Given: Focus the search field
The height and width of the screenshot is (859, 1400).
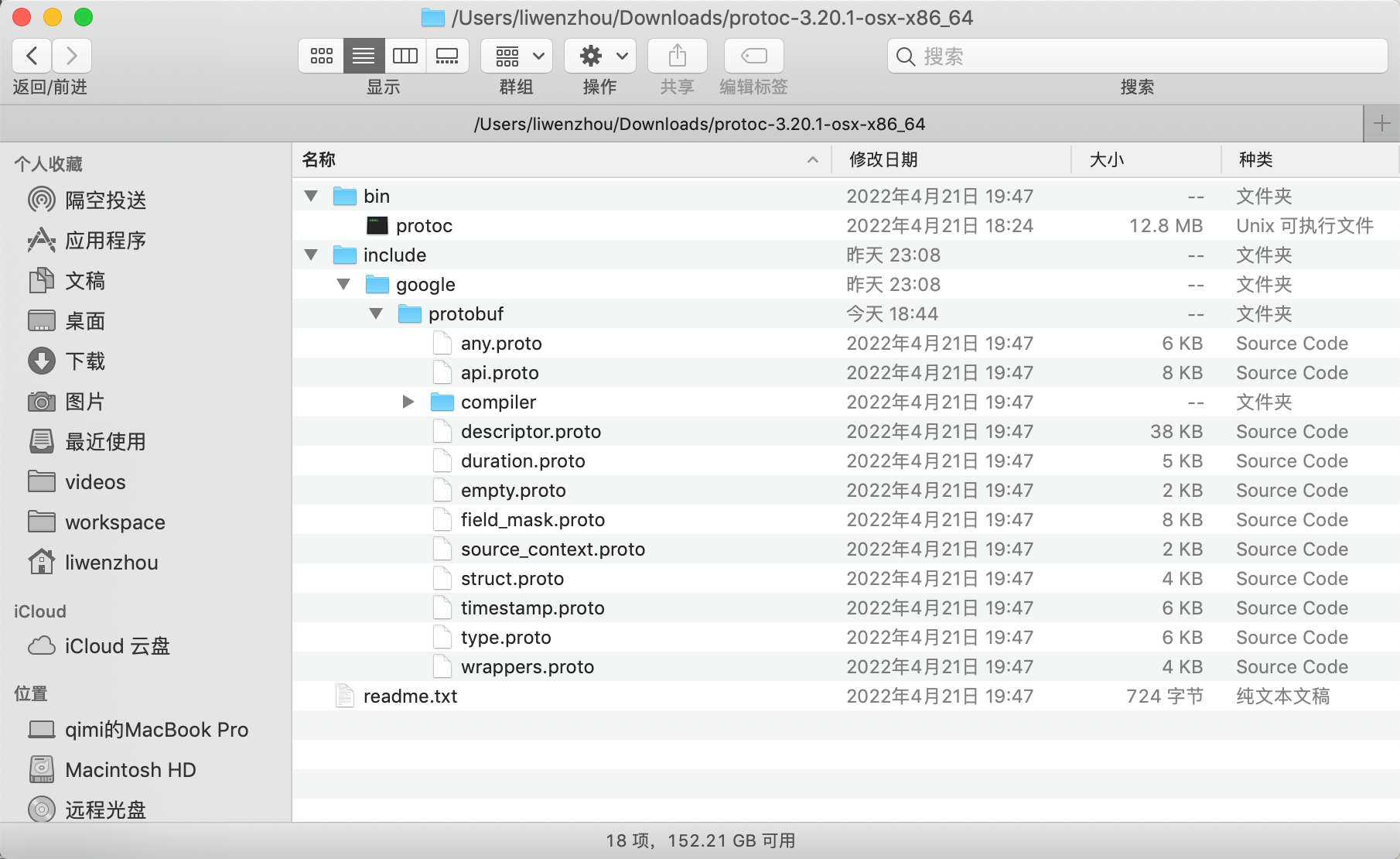Looking at the screenshot, I should point(1138,56).
